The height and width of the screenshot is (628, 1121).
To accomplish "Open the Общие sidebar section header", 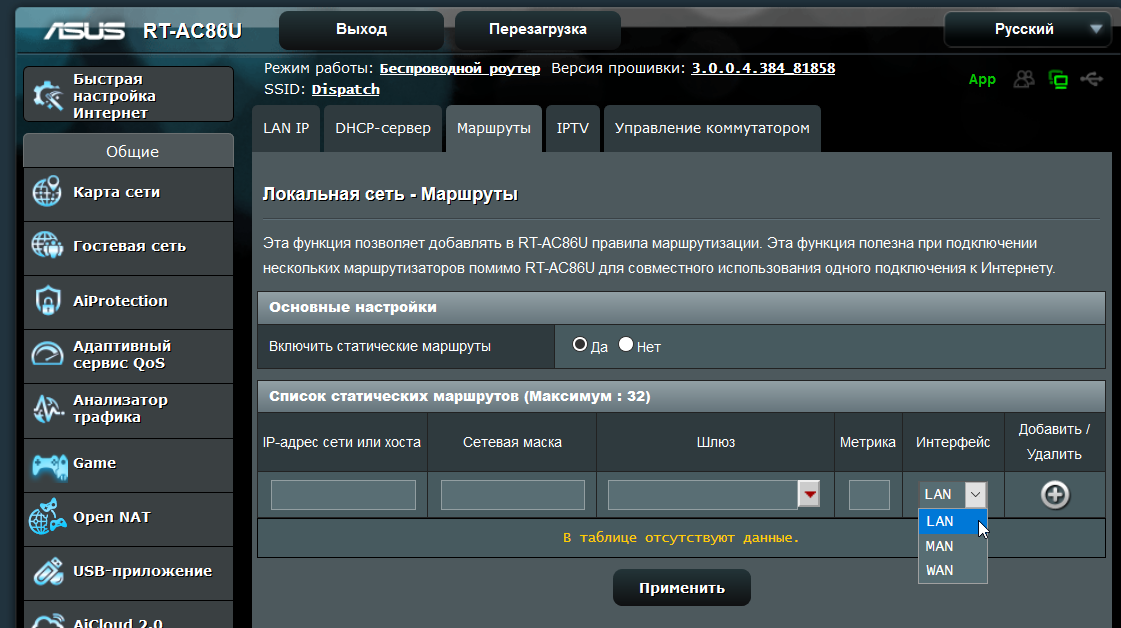I will click(x=129, y=151).
